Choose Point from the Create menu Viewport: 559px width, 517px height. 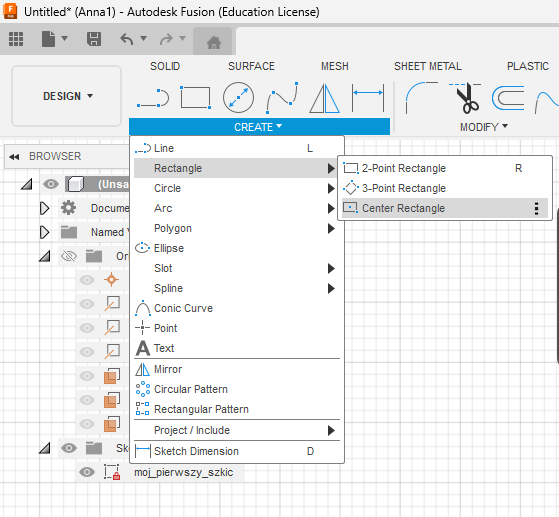pos(237,328)
